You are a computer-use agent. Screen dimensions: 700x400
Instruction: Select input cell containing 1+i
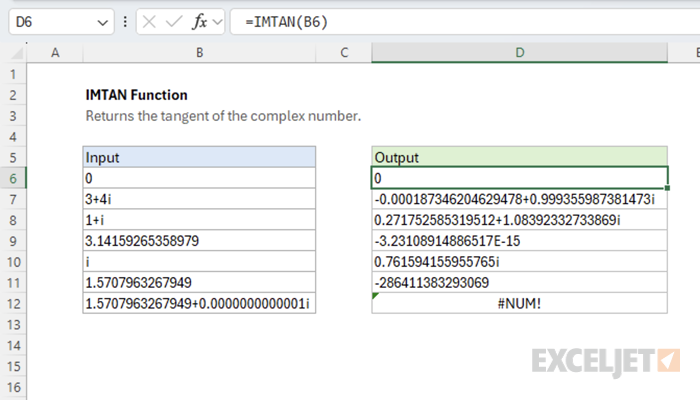pos(199,220)
